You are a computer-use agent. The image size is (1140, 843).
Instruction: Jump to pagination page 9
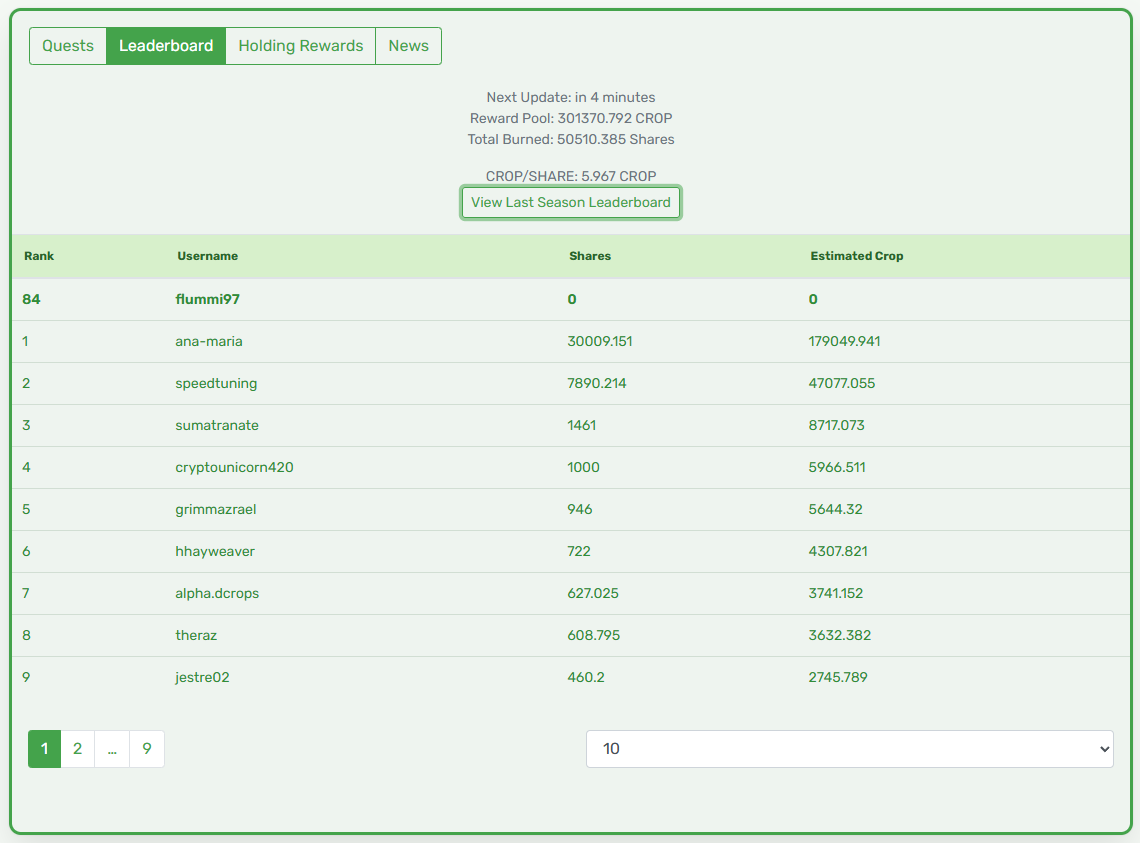(x=147, y=748)
